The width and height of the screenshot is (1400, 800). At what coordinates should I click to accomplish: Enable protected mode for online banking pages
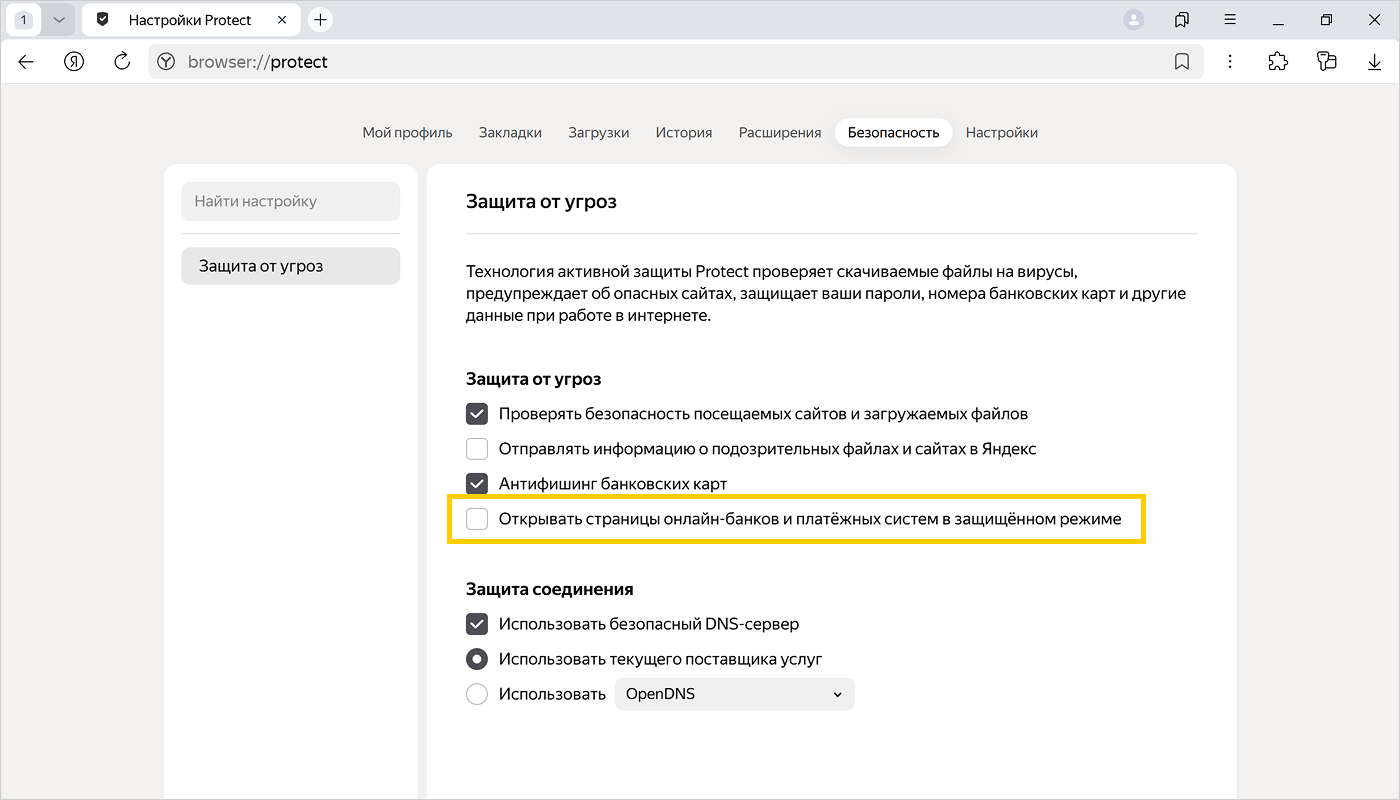[477, 519]
